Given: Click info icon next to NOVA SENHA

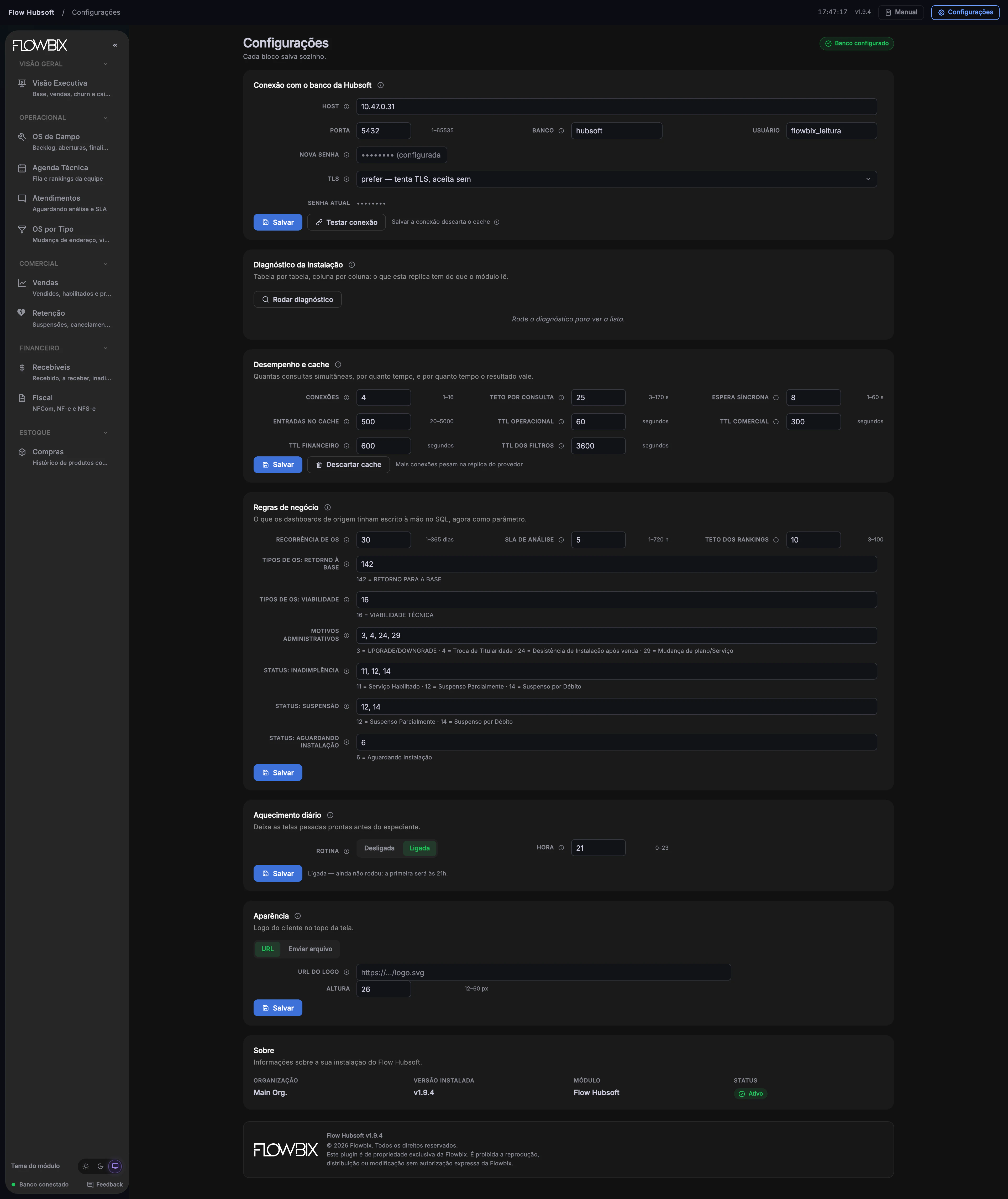Looking at the screenshot, I should [346, 155].
